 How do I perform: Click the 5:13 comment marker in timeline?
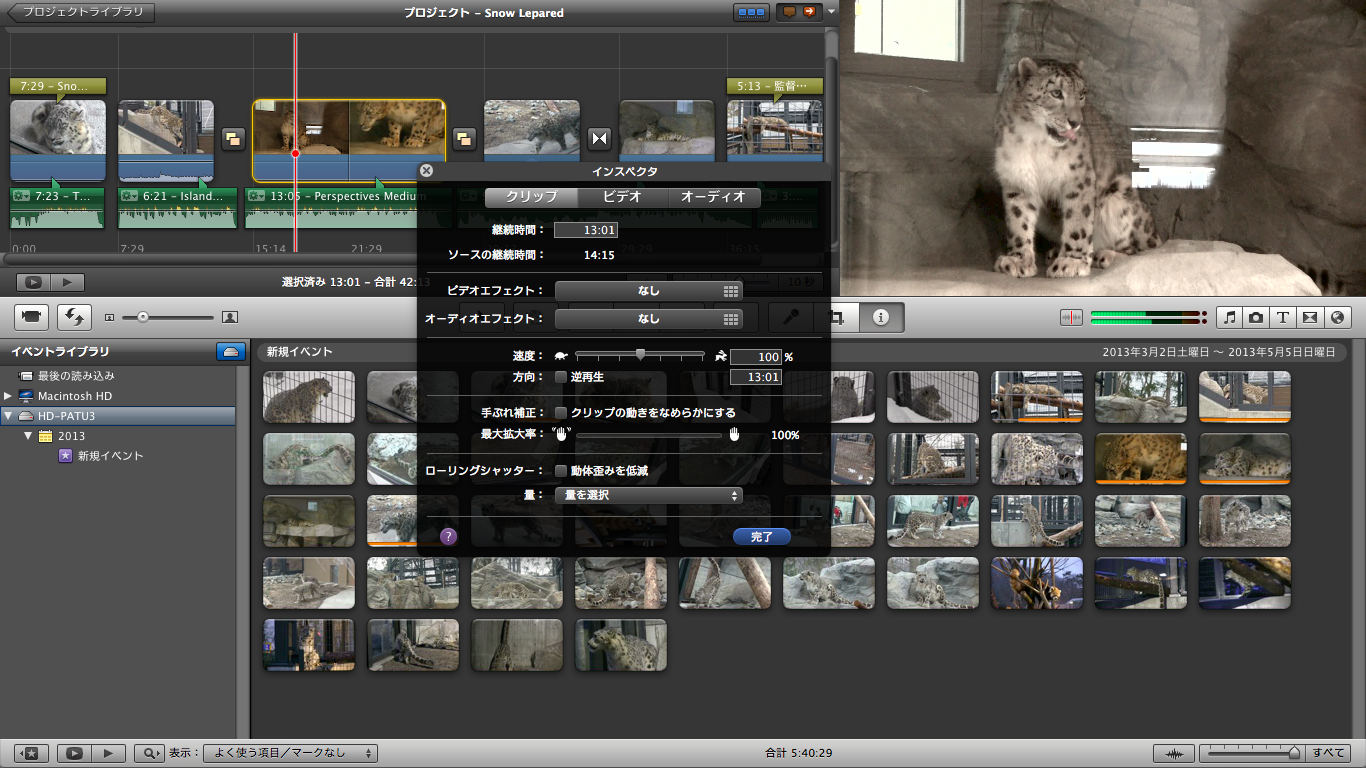point(774,87)
